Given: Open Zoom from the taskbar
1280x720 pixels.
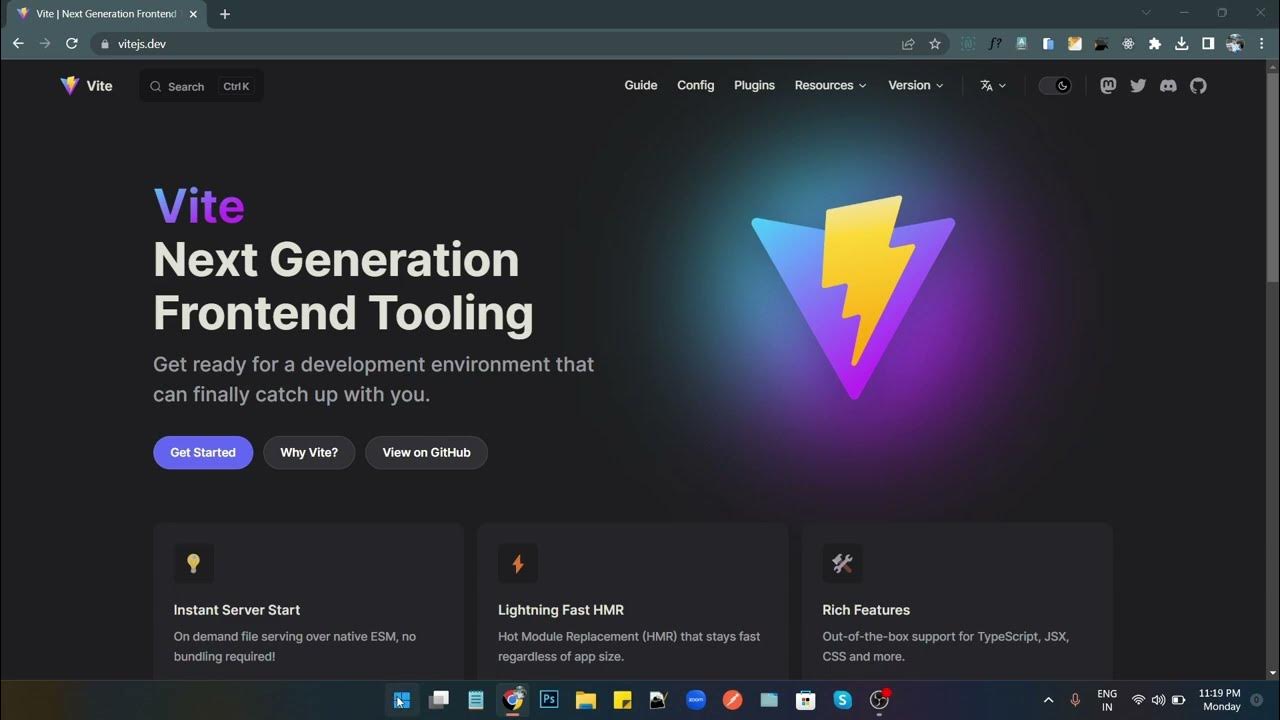Looking at the screenshot, I should pos(696,700).
